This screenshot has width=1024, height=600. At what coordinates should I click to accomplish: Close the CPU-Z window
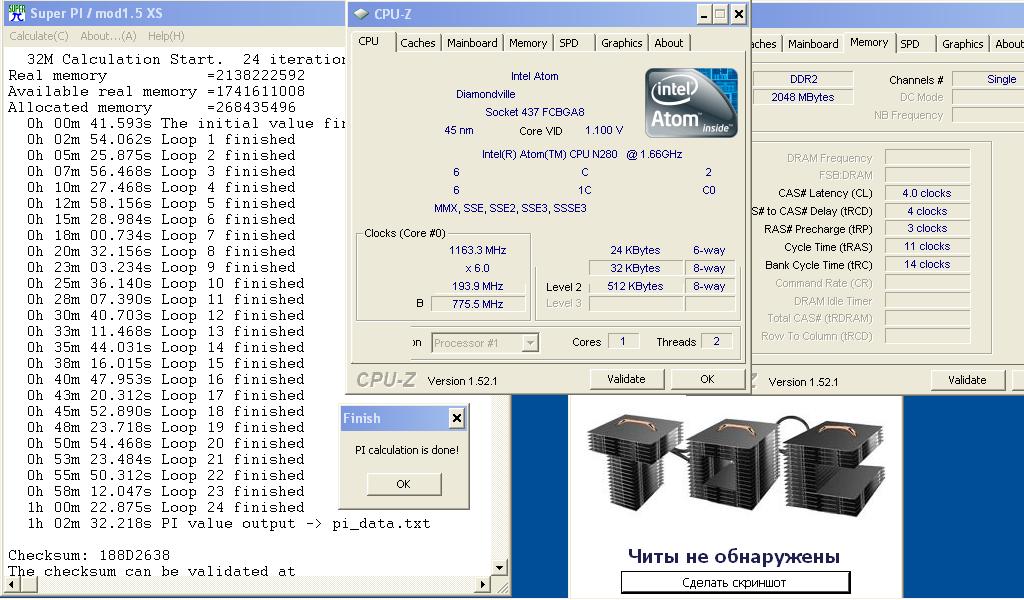[738, 14]
